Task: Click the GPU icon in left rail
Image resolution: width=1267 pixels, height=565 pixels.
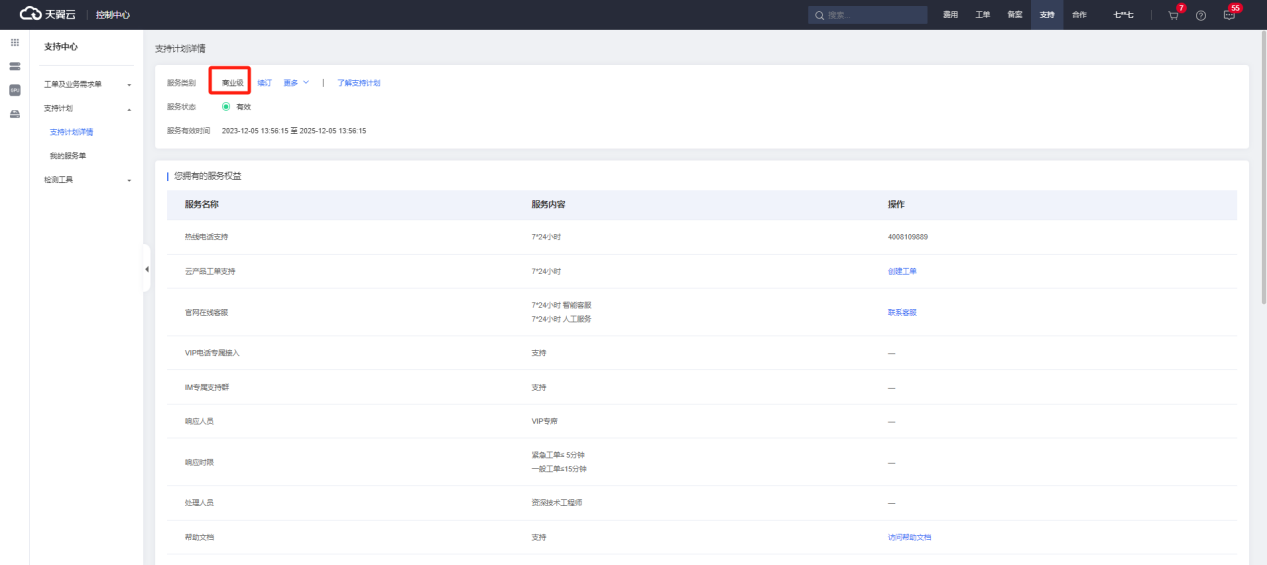Action: (x=14, y=90)
